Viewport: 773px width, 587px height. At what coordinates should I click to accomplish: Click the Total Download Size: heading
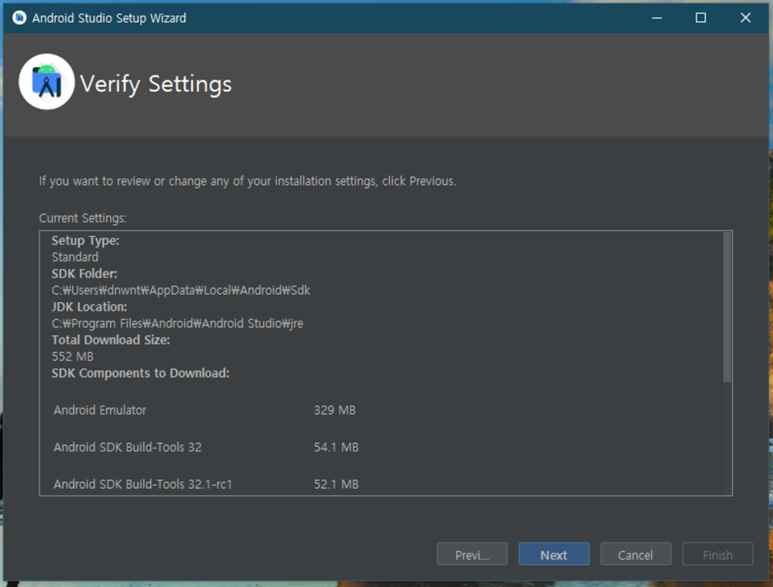point(111,340)
